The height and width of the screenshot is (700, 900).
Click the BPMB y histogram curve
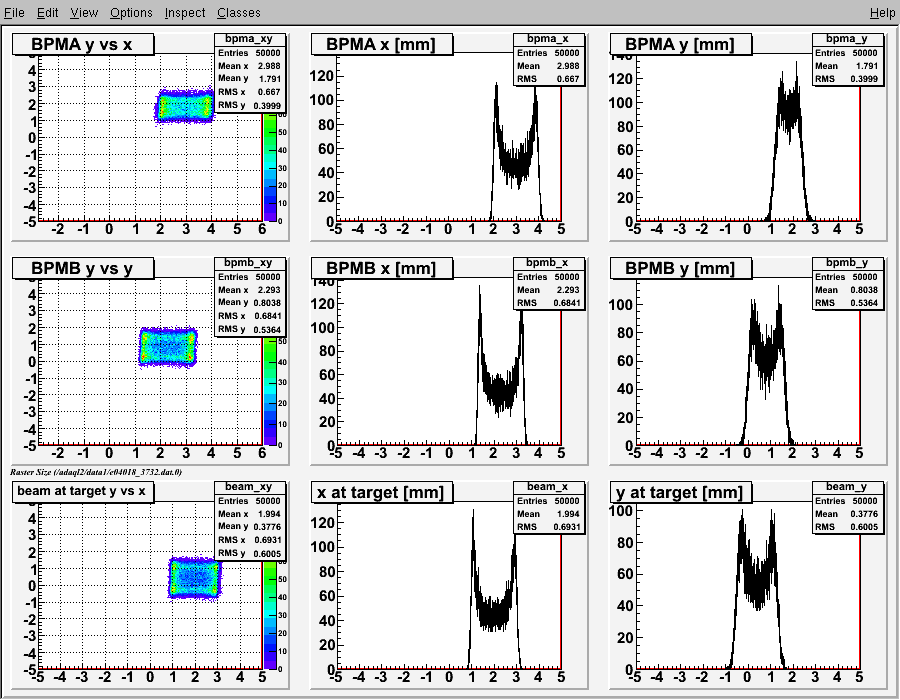(x=766, y=356)
